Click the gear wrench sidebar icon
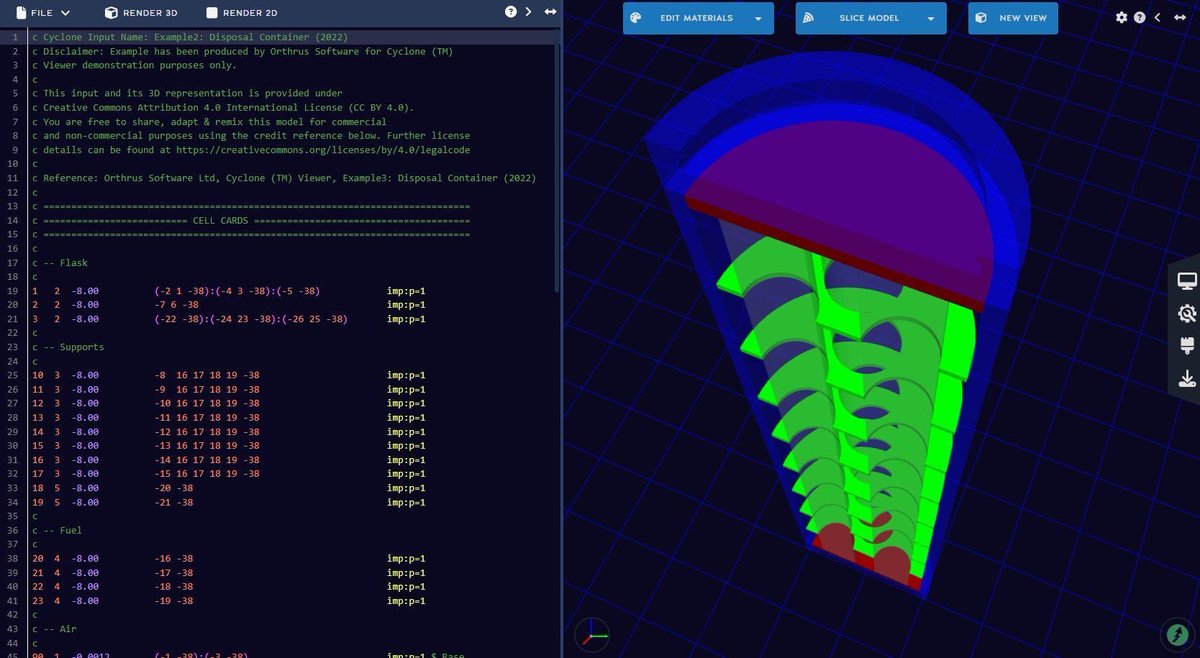Viewport: 1200px width, 658px height. [x=1187, y=314]
